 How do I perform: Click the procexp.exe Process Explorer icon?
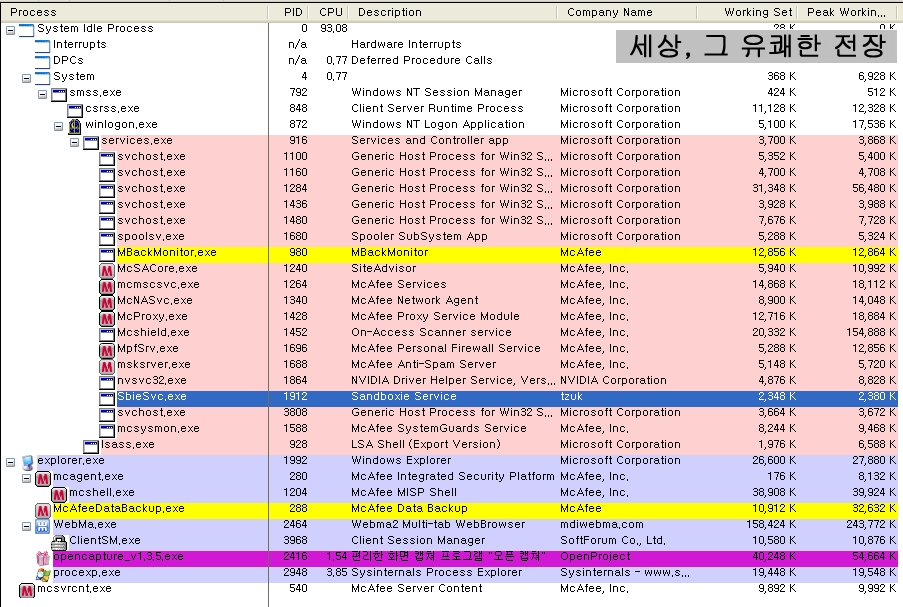pyautogui.click(x=43, y=574)
